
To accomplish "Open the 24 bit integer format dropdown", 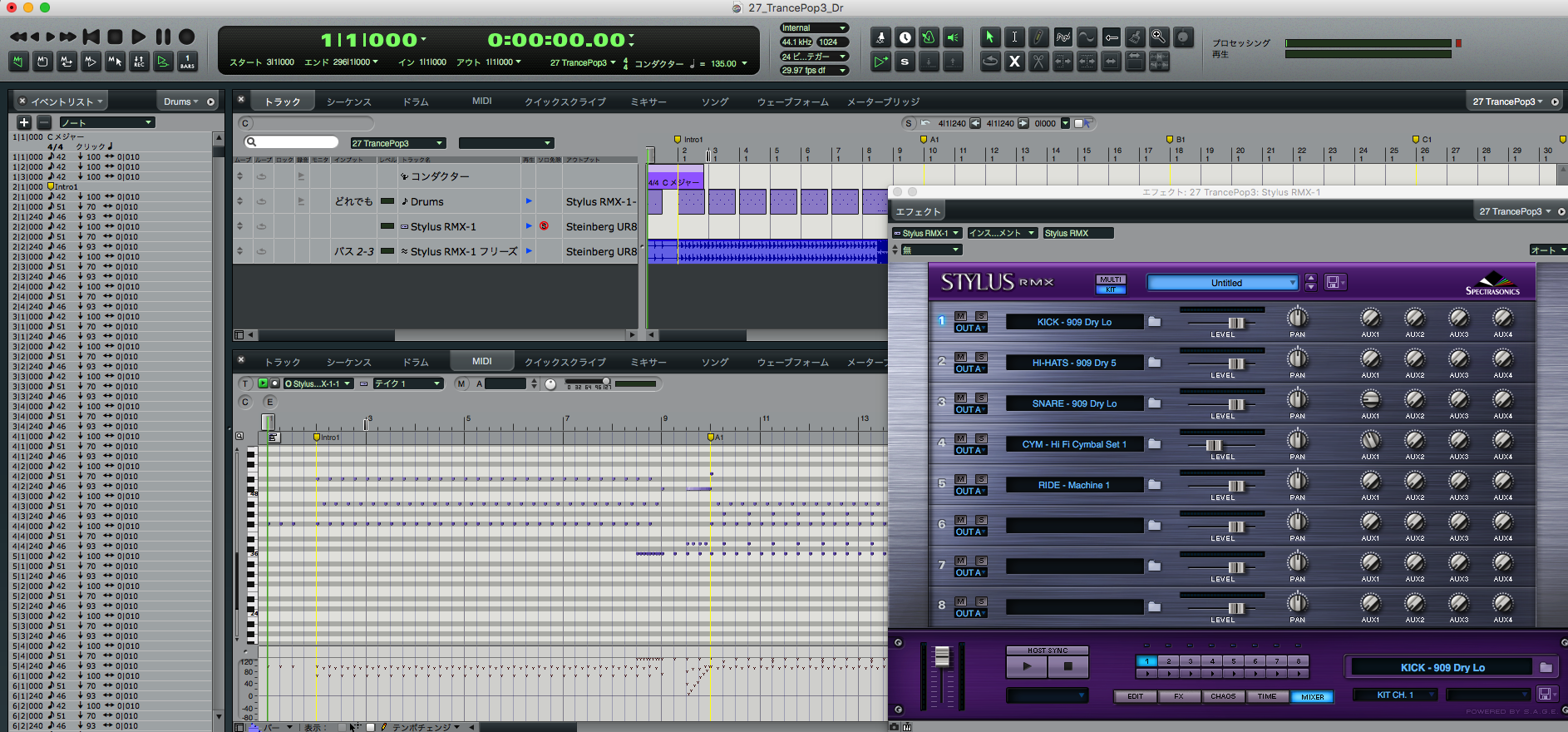I will 814,57.
